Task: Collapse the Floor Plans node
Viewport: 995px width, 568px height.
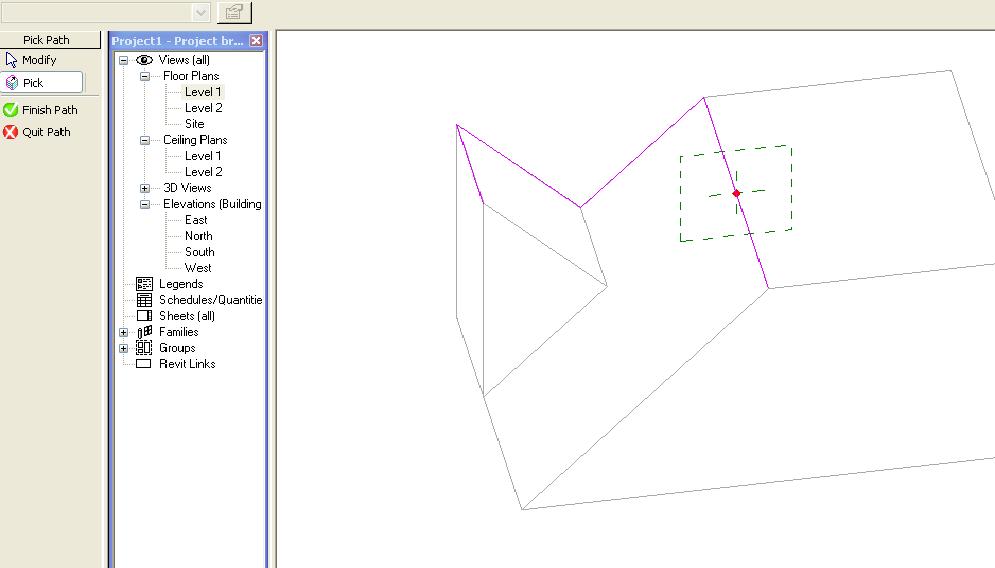Action: coord(145,76)
